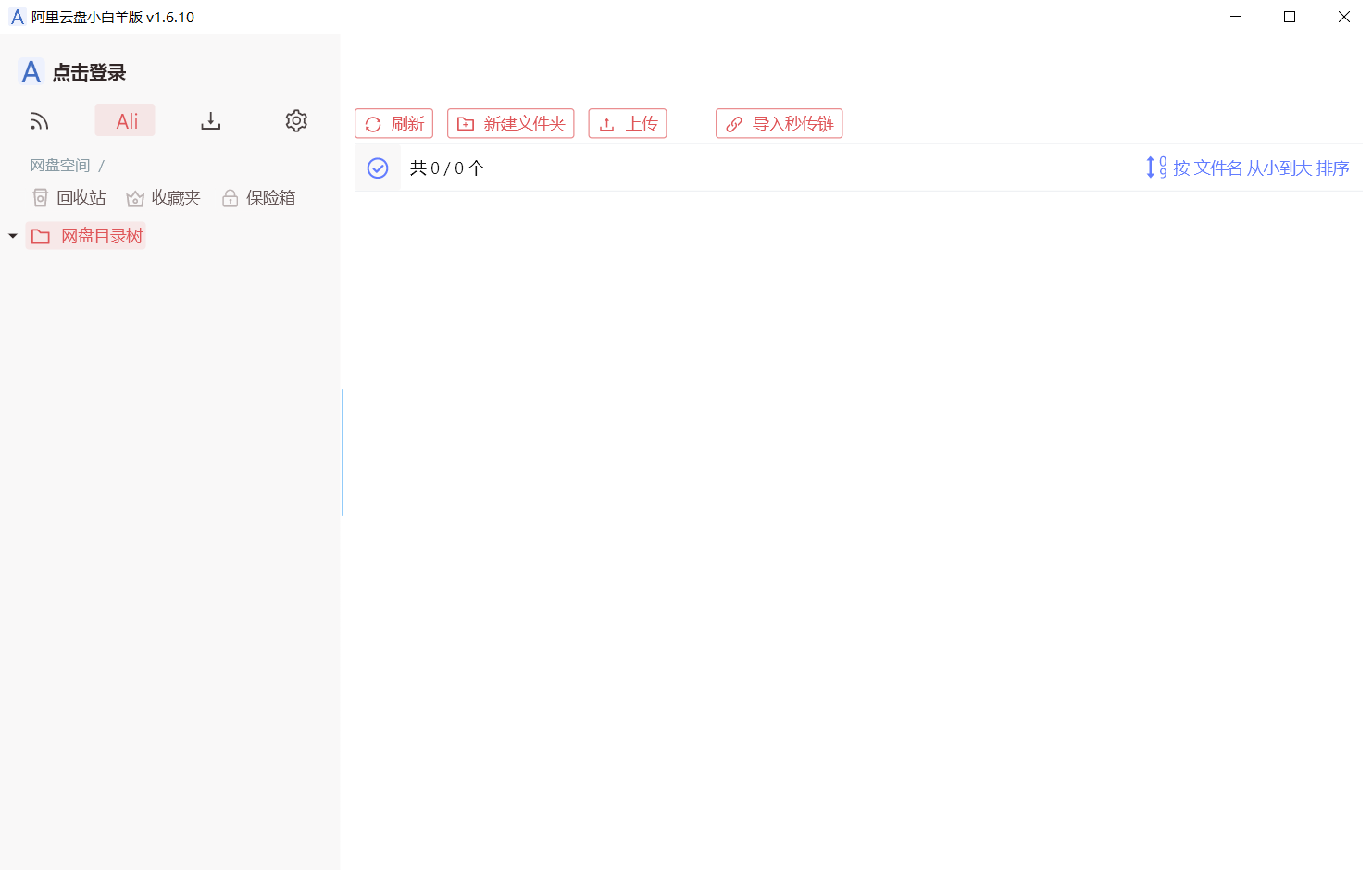The height and width of the screenshot is (870, 1372).
Task: Open the downloads tab icon
Action: tap(211, 121)
